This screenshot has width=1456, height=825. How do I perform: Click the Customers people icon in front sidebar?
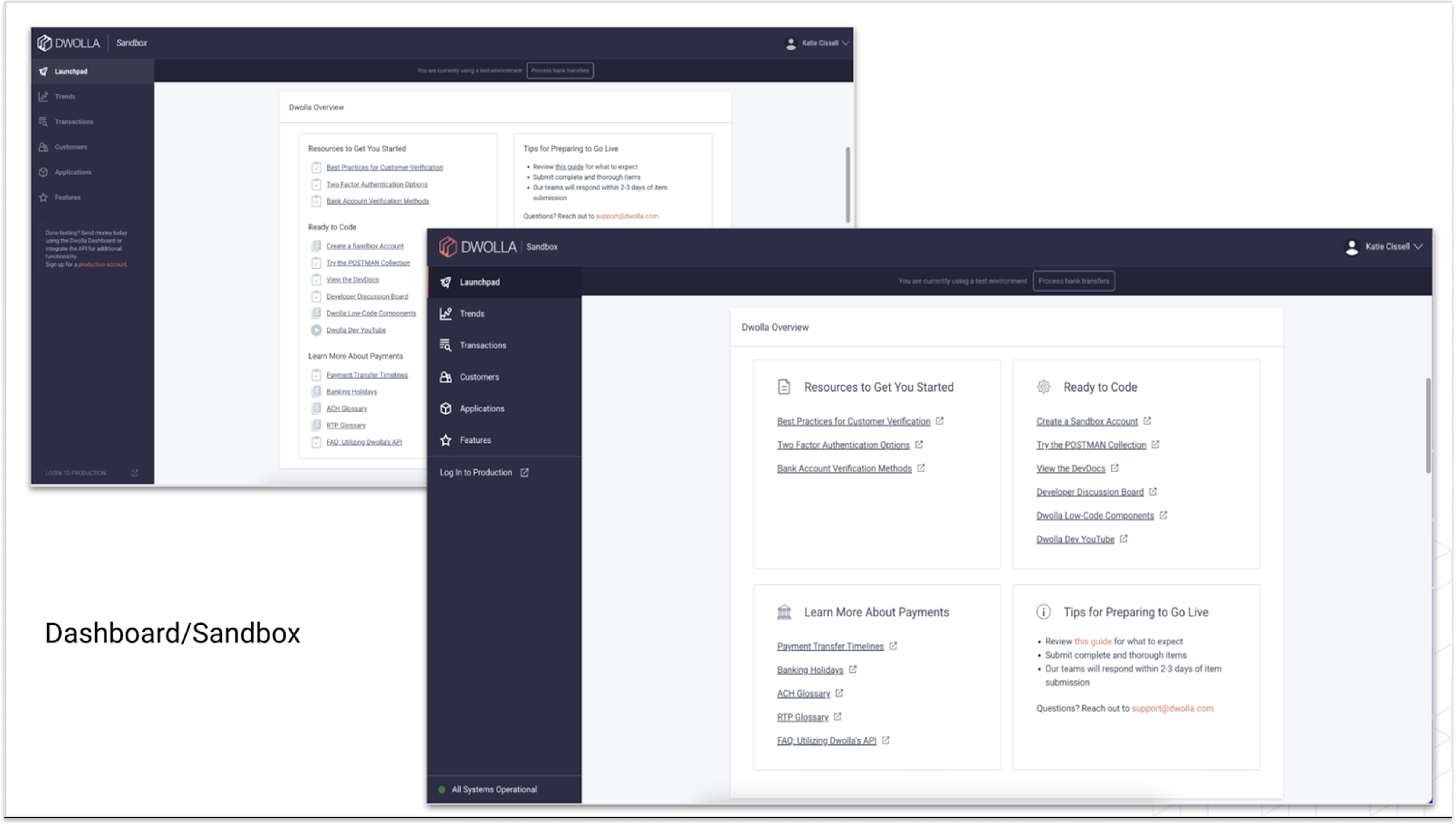pos(446,377)
